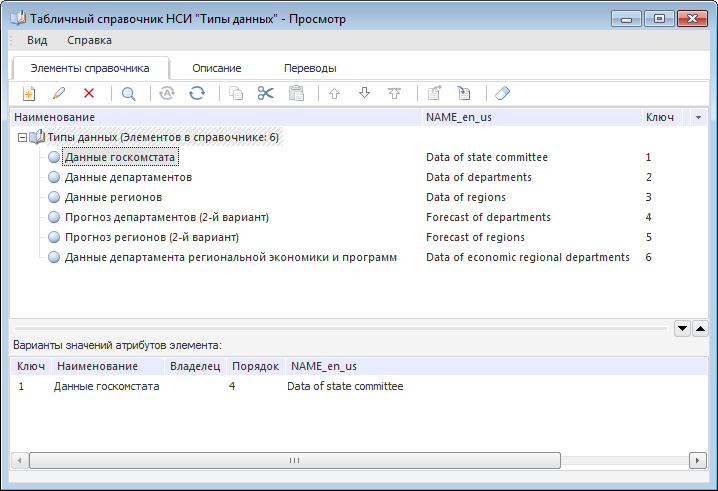Select the Данные департаментов element
The height and width of the screenshot is (491, 718).
click(x=128, y=177)
